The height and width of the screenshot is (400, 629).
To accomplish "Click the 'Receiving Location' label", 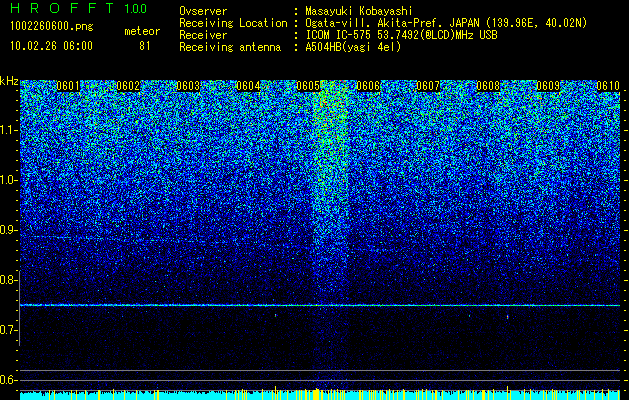I will pyautogui.click(x=233, y=23).
